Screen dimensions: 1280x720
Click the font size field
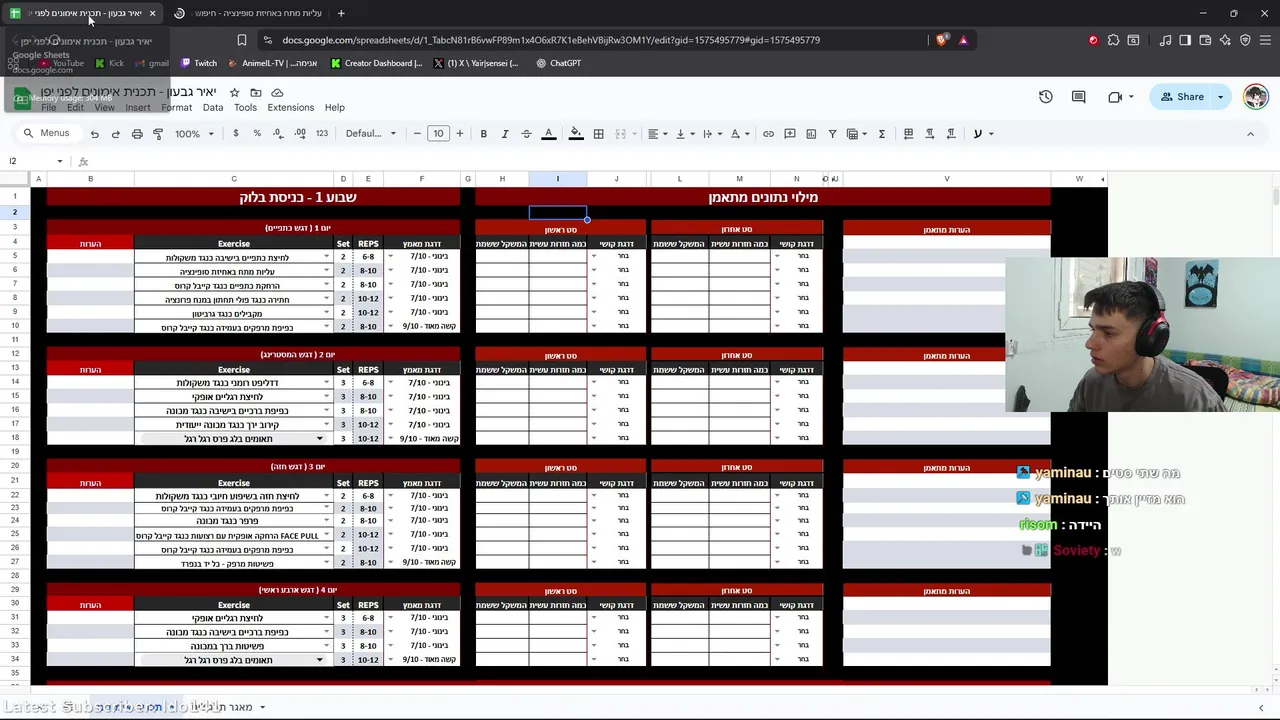[x=438, y=134]
